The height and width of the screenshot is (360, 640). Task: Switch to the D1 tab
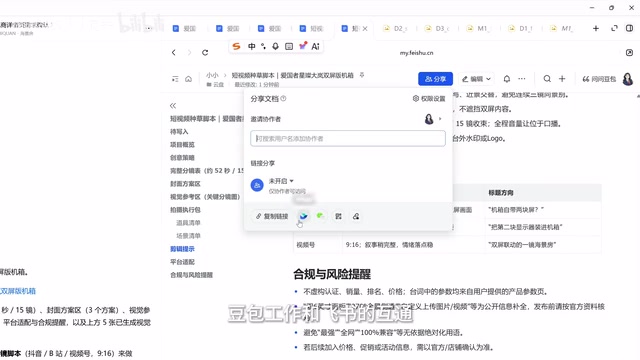click(521, 29)
